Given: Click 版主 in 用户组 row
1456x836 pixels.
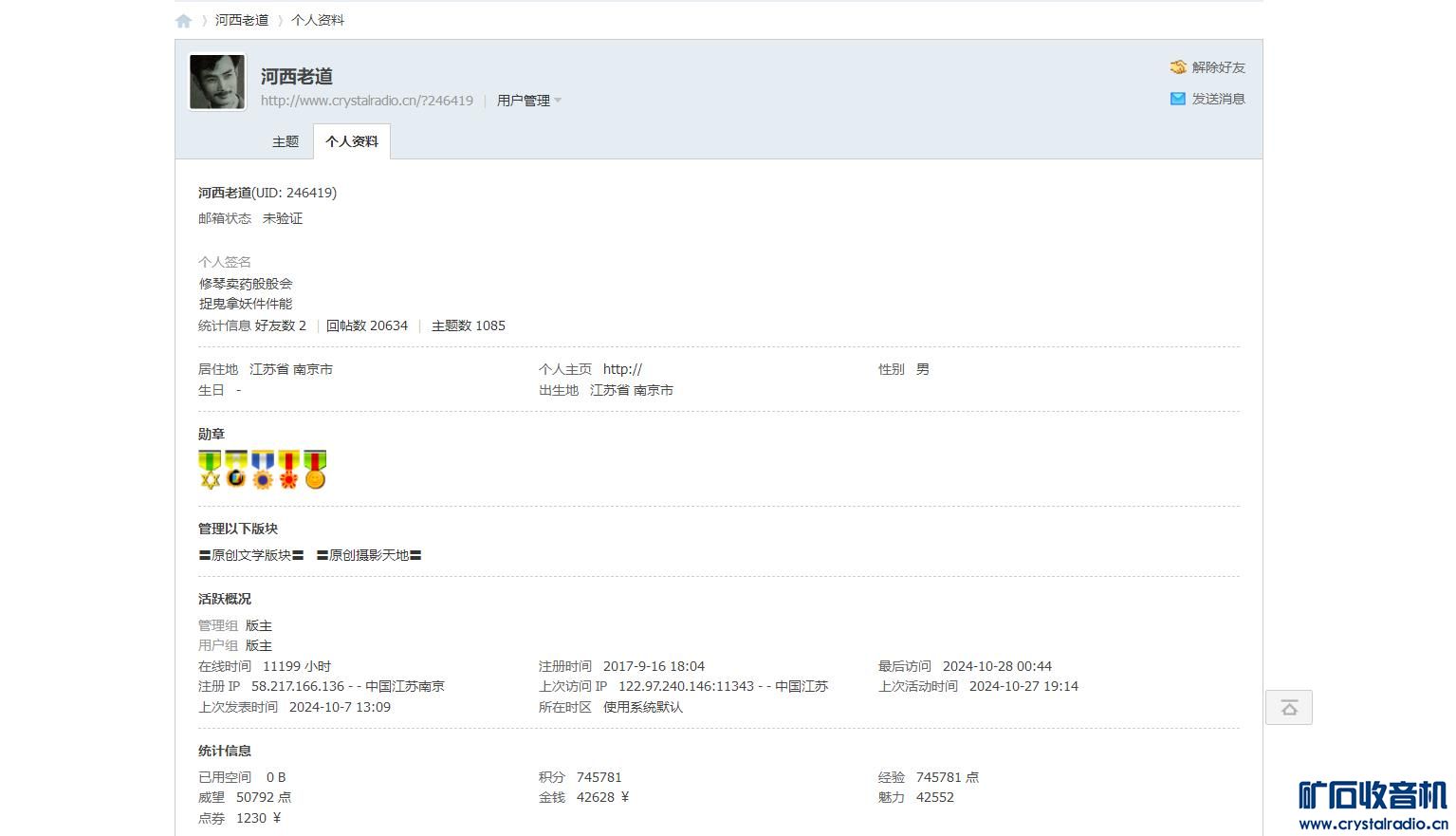Looking at the screenshot, I should [x=259, y=645].
